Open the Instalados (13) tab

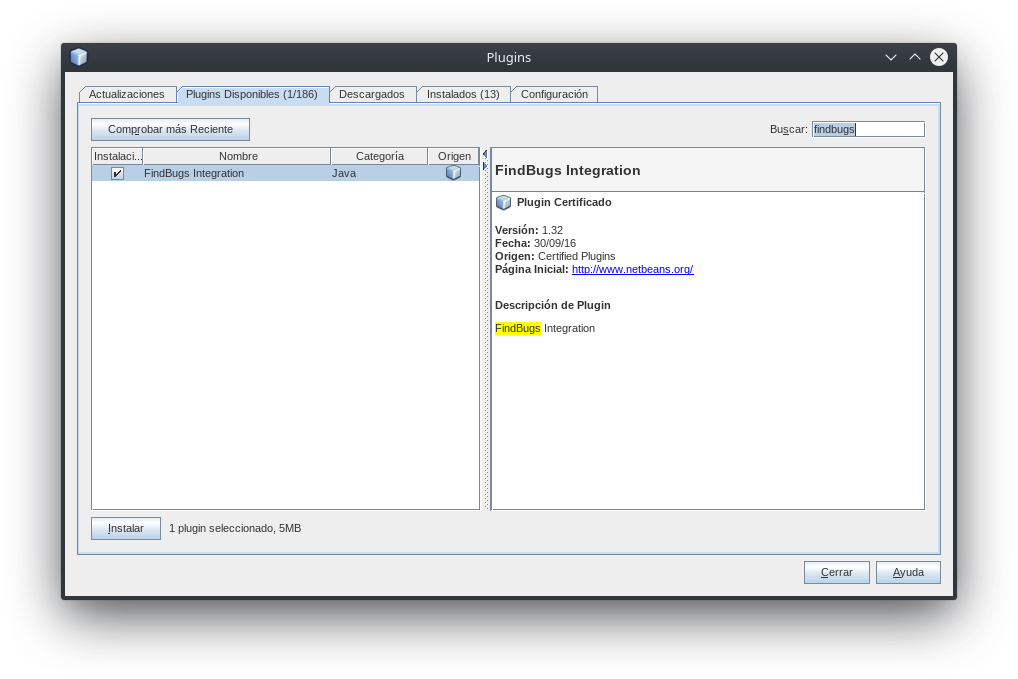(x=463, y=94)
